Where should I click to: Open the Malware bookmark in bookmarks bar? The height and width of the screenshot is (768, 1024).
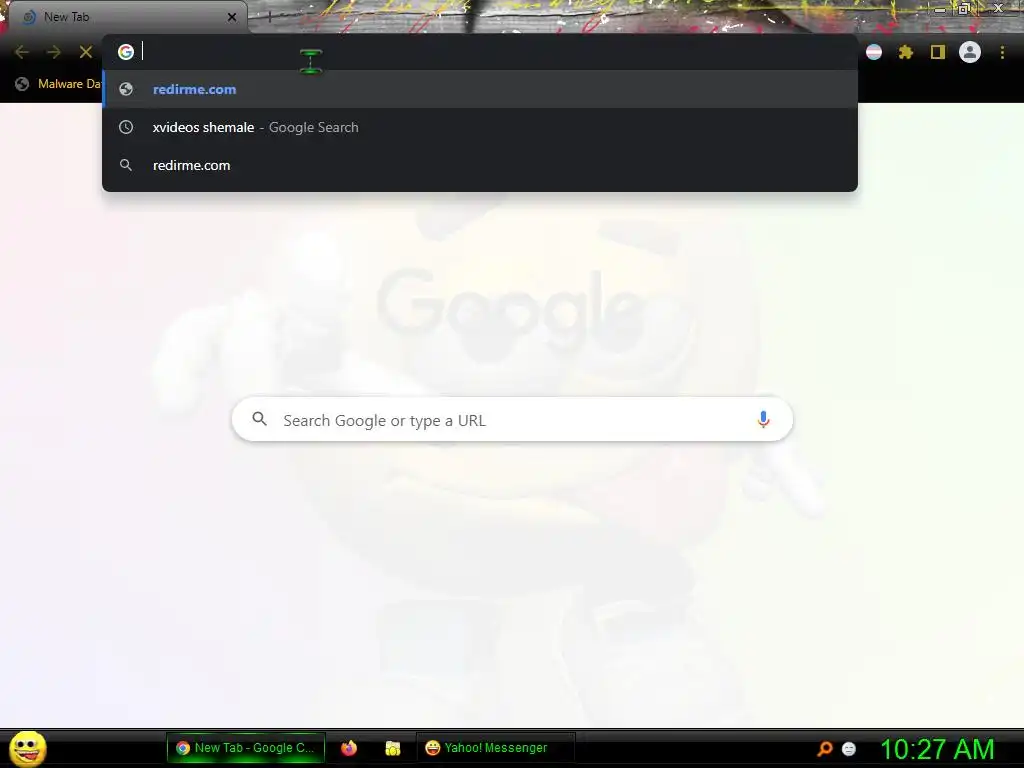[x=59, y=84]
